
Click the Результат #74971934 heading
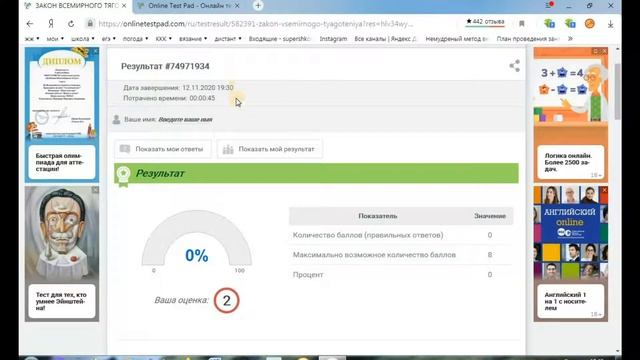click(x=165, y=66)
